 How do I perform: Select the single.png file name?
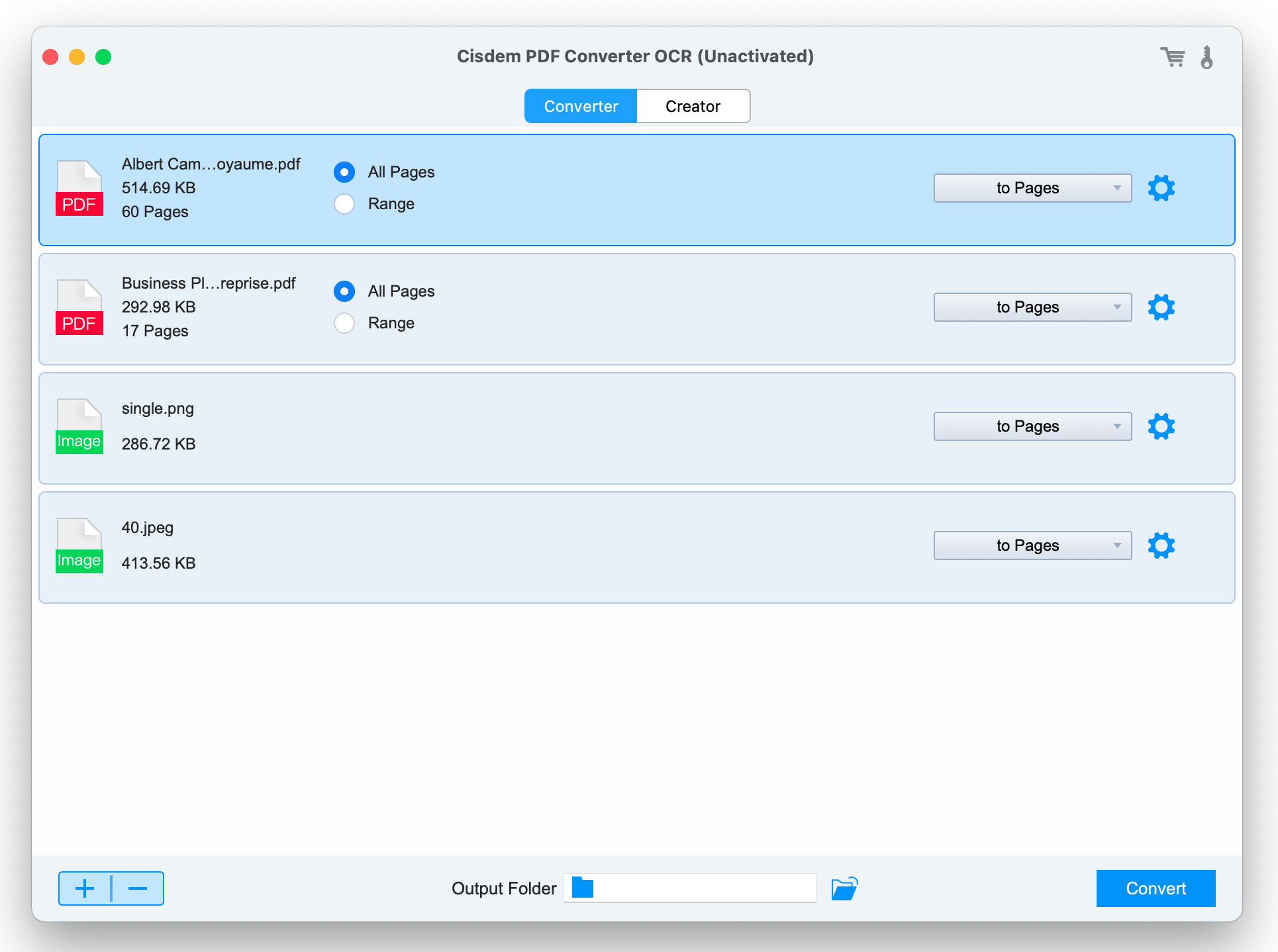[x=158, y=408]
